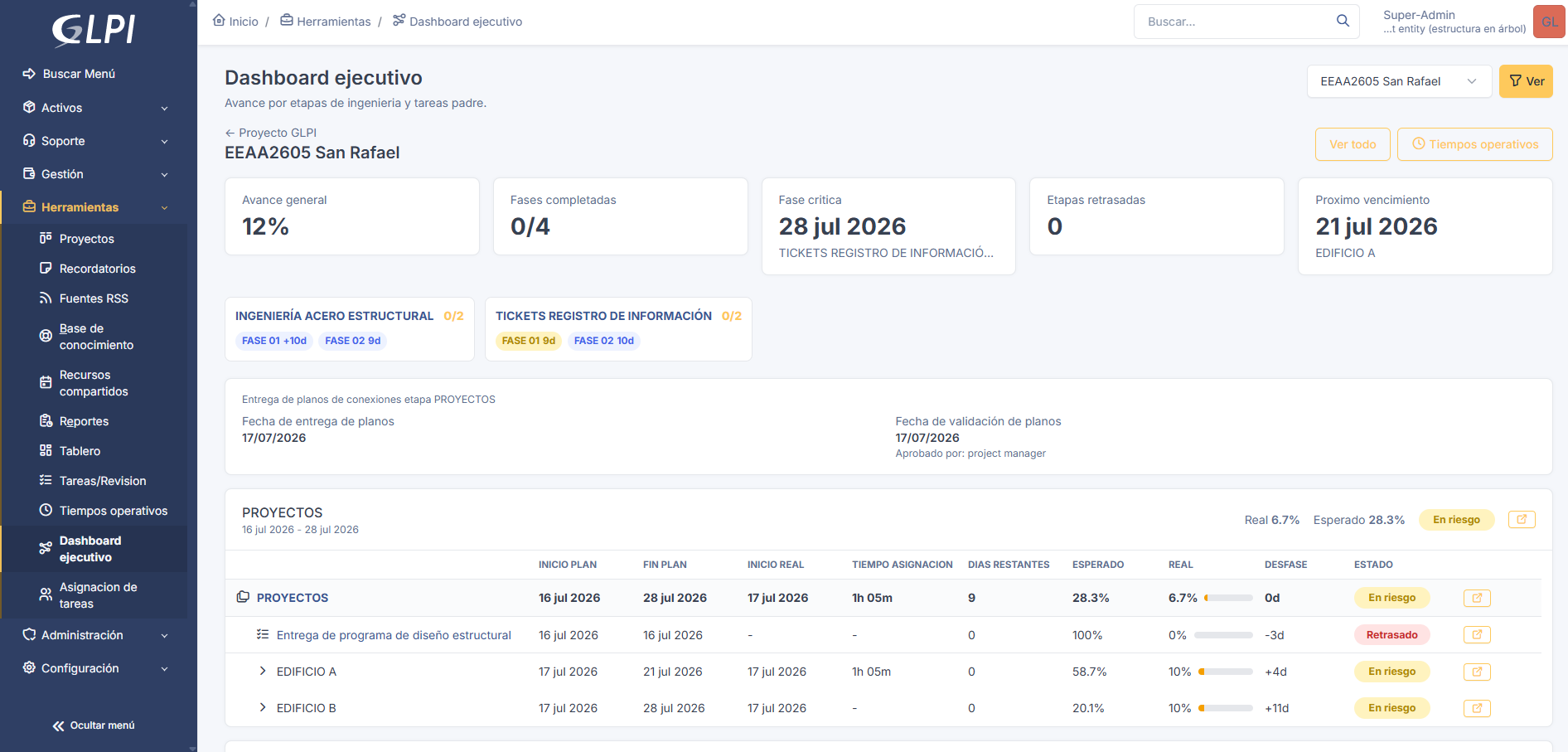Click the Inicio home icon in breadcrumb
This screenshot has width=1568, height=752.
pos(219,20)
